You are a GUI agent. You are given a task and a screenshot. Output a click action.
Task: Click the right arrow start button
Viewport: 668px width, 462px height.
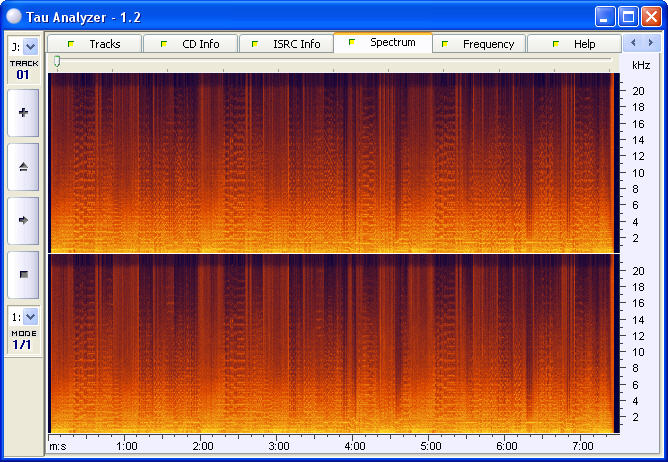pyautogui.click(x=23, y=220)
